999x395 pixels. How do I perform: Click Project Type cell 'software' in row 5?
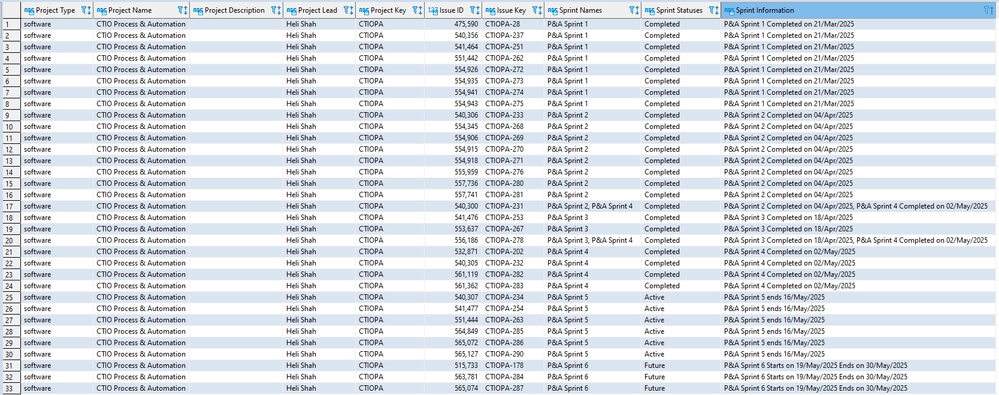point(57,69)
